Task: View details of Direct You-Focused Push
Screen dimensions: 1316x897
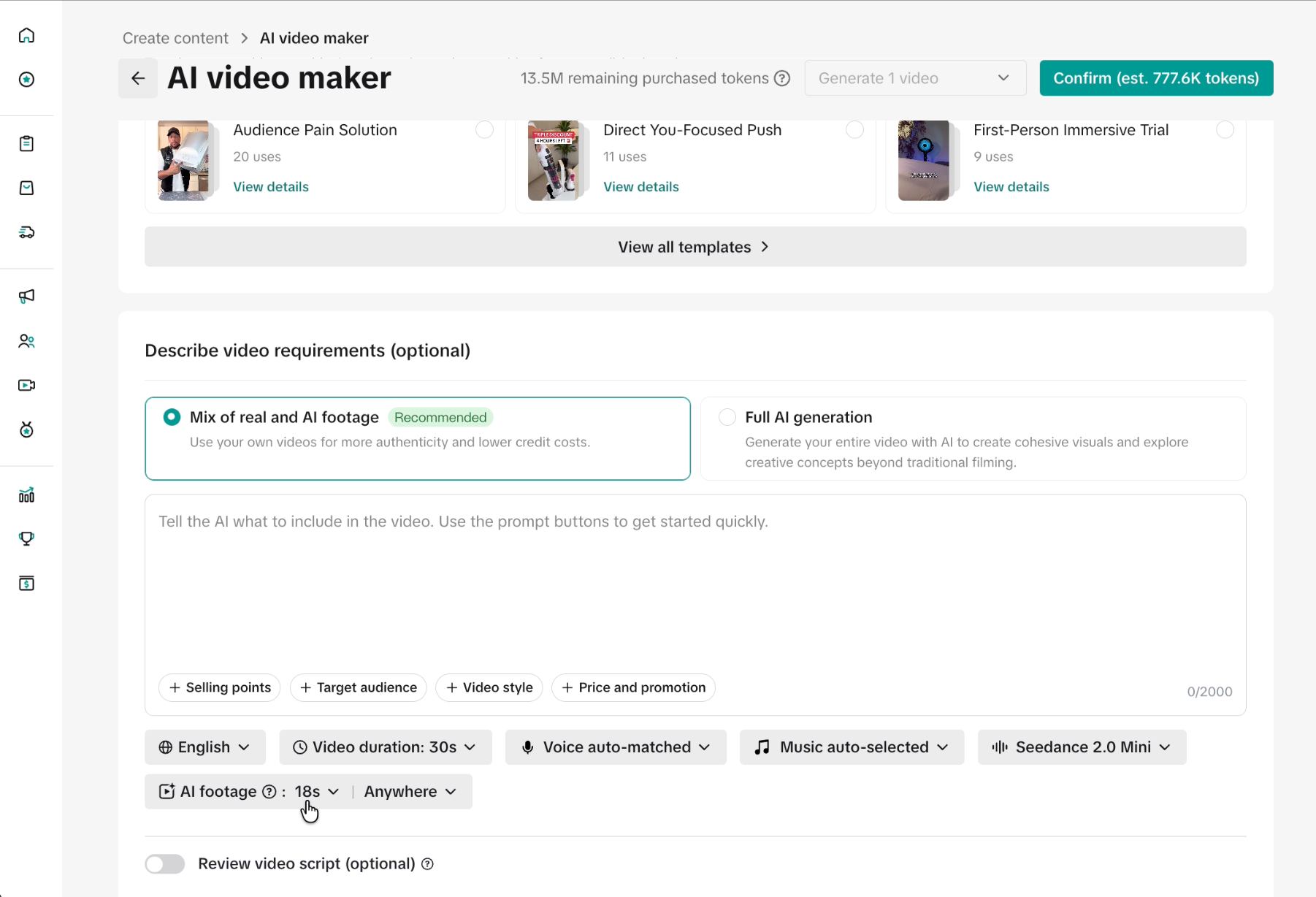Action: pos(641,187)
